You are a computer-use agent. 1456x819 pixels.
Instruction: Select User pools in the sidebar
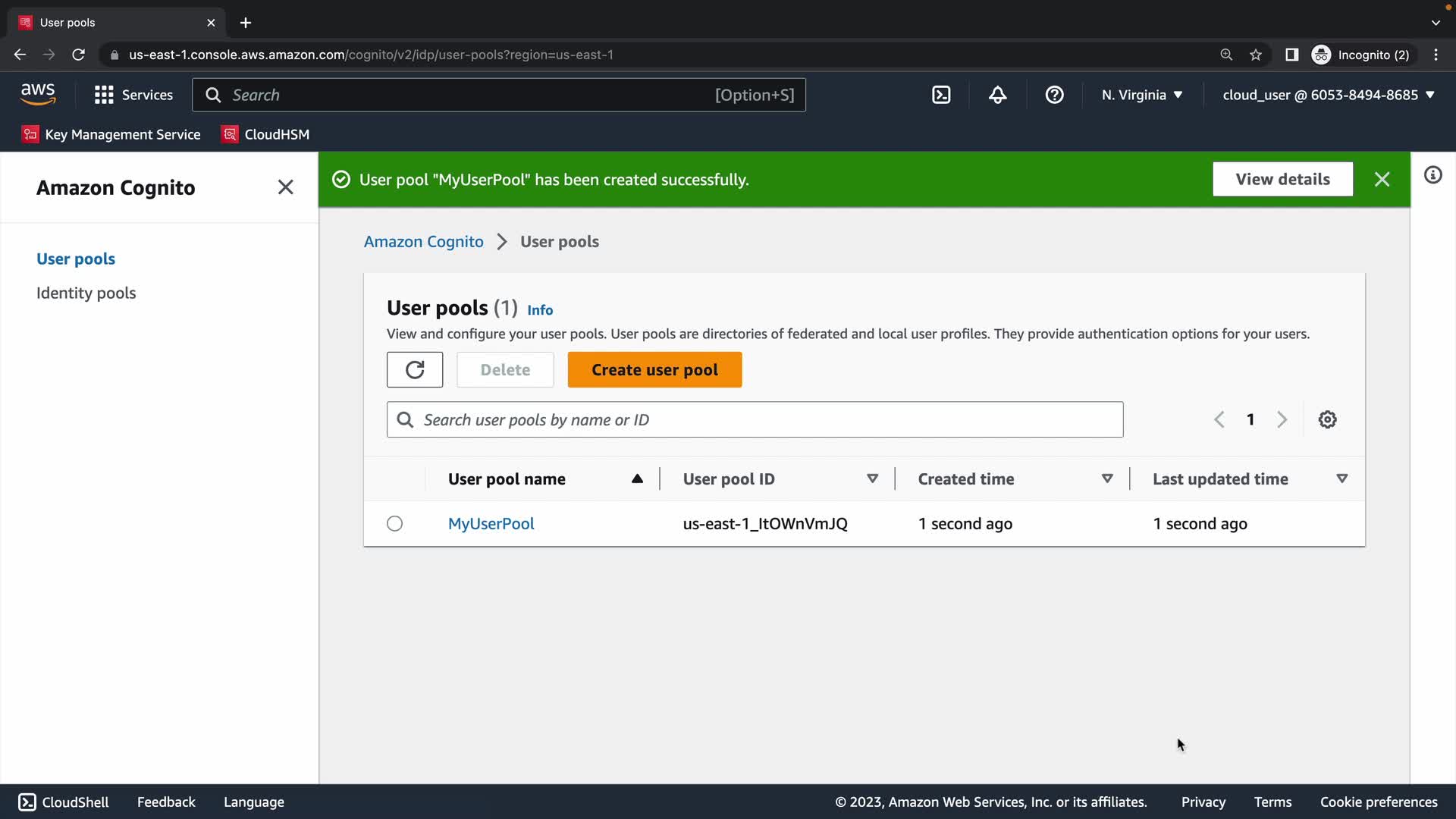click(76, 259)
